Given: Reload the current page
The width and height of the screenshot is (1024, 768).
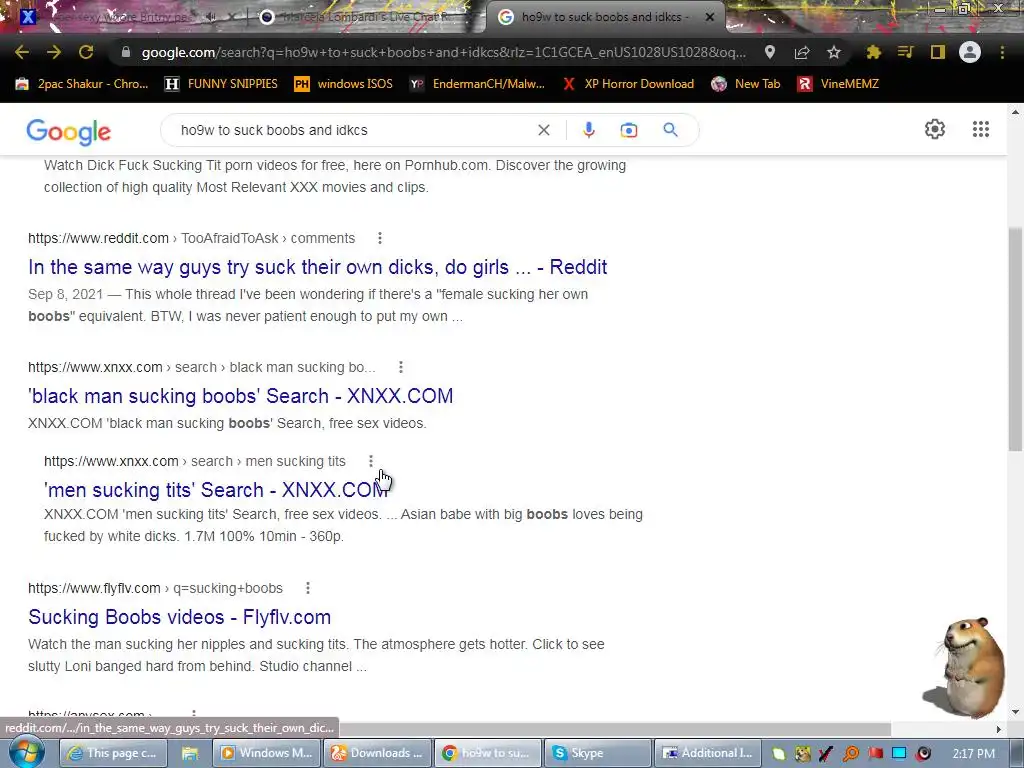Looking at the screenshot, I should click(x=86, y=52).
